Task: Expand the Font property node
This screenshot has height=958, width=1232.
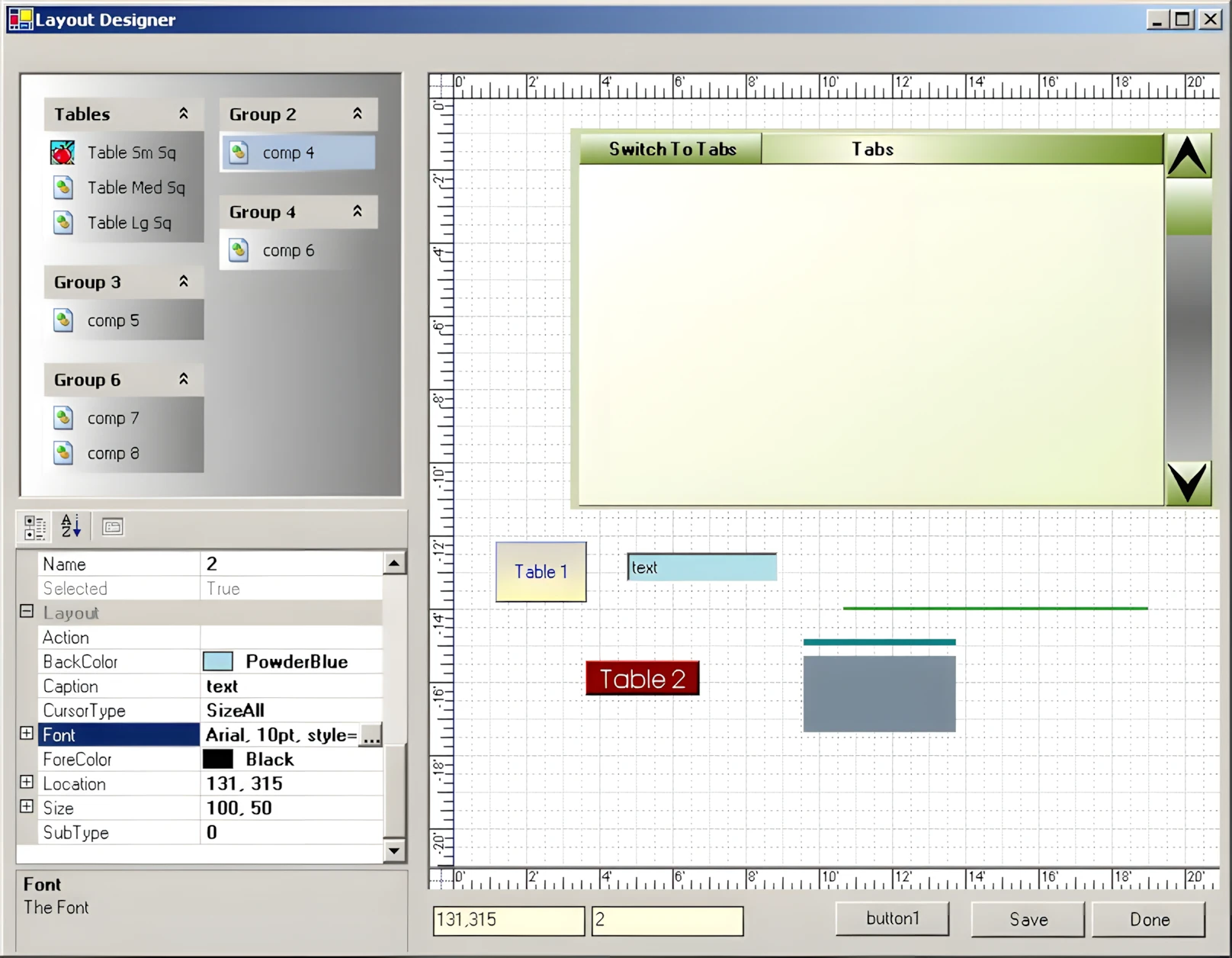Action: pos(27,734)
